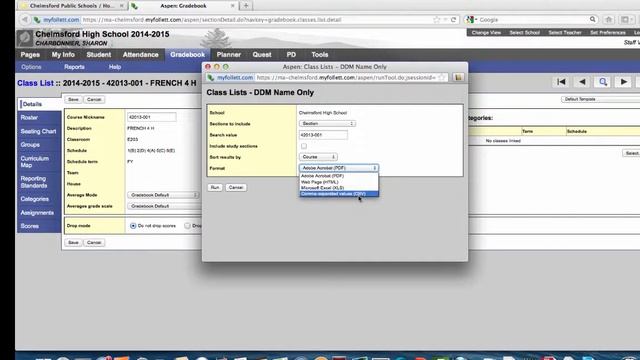Open the Sort results by dropdown
This screenshot has height=360, width=640.
tap(318, 157)
